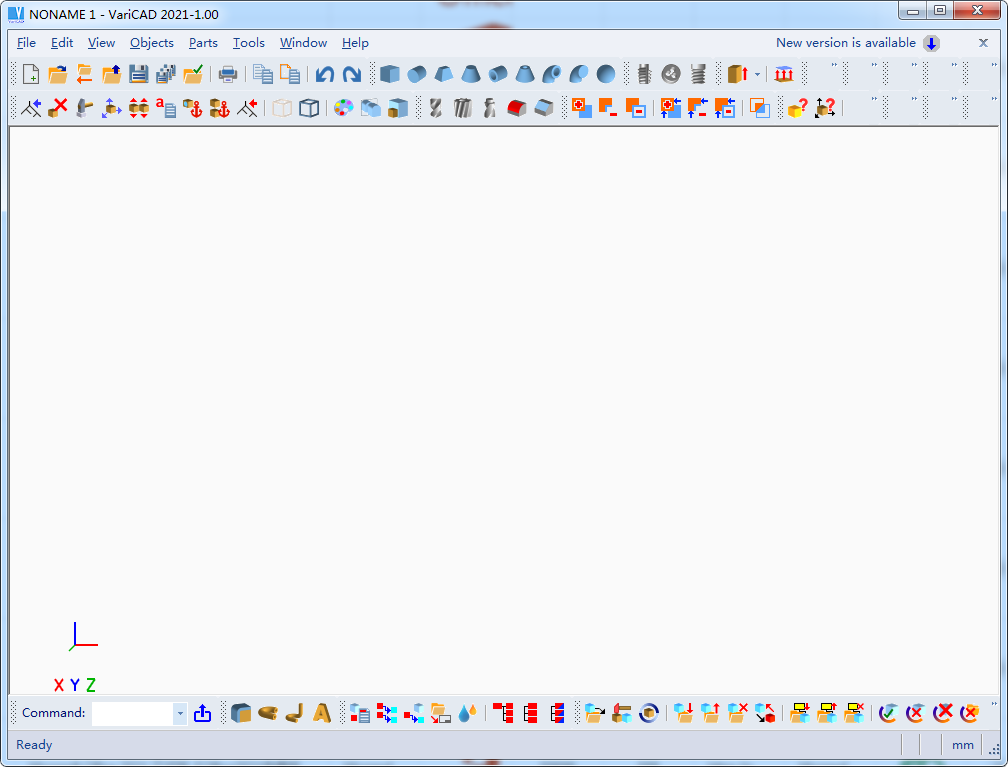Click the color palette icon
This screenshot has width=1008, height=767.
343,108
